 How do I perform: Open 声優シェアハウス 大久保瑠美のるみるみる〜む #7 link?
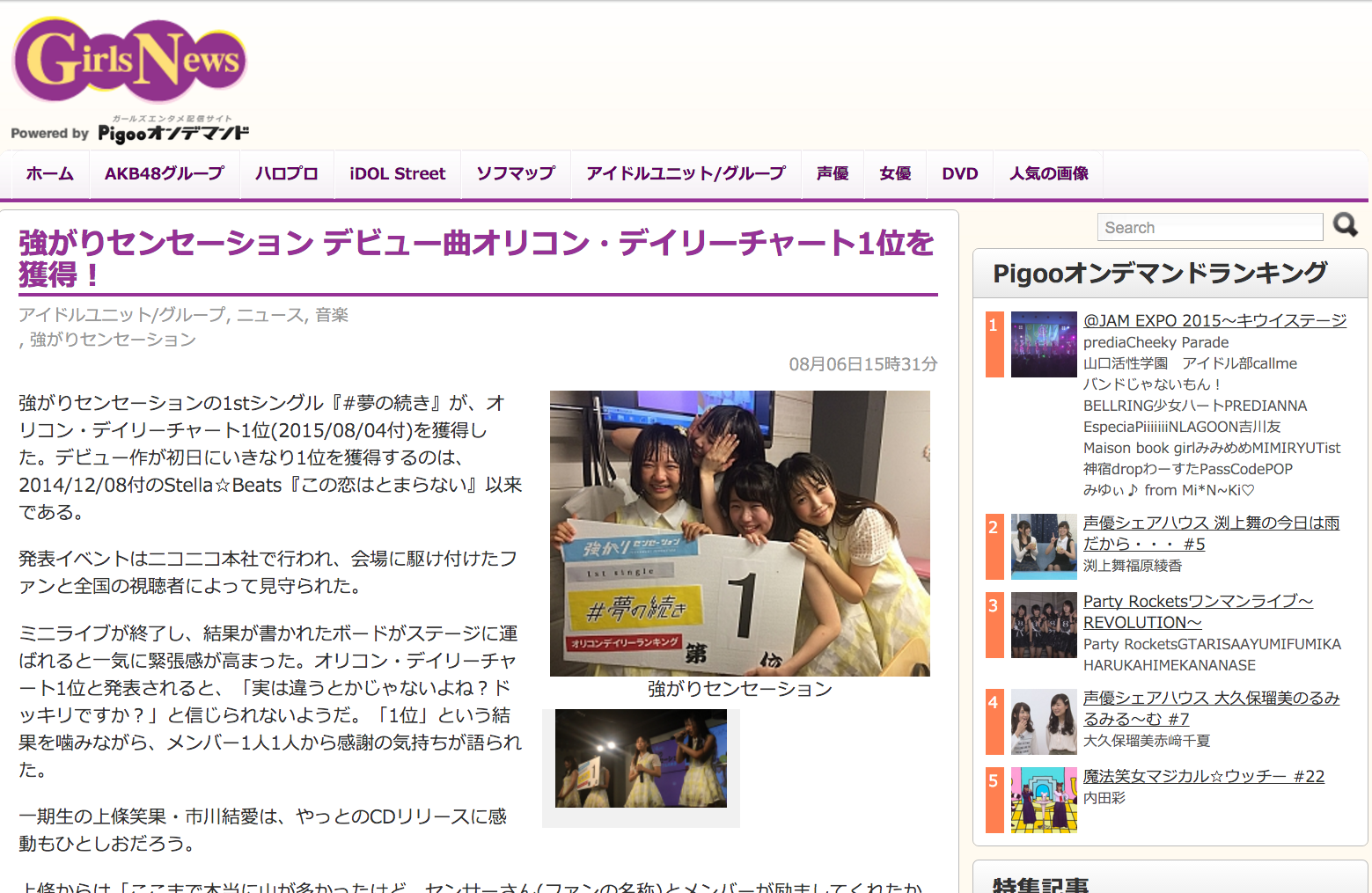coord(1211,708)
